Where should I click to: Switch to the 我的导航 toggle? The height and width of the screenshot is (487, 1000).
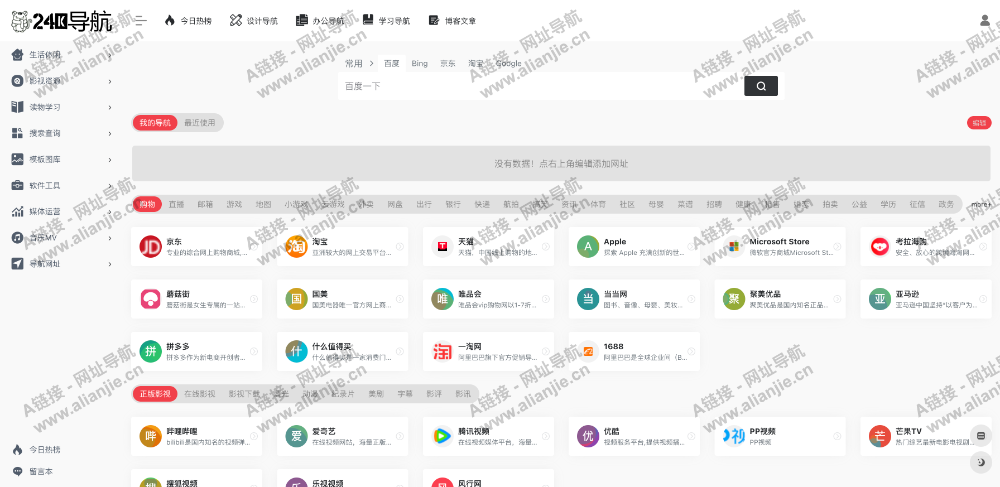[x=156, y=122]
